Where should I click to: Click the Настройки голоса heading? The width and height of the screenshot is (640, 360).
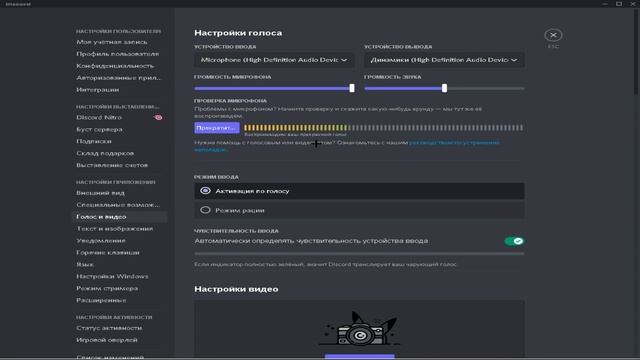[x=238, y=33]
